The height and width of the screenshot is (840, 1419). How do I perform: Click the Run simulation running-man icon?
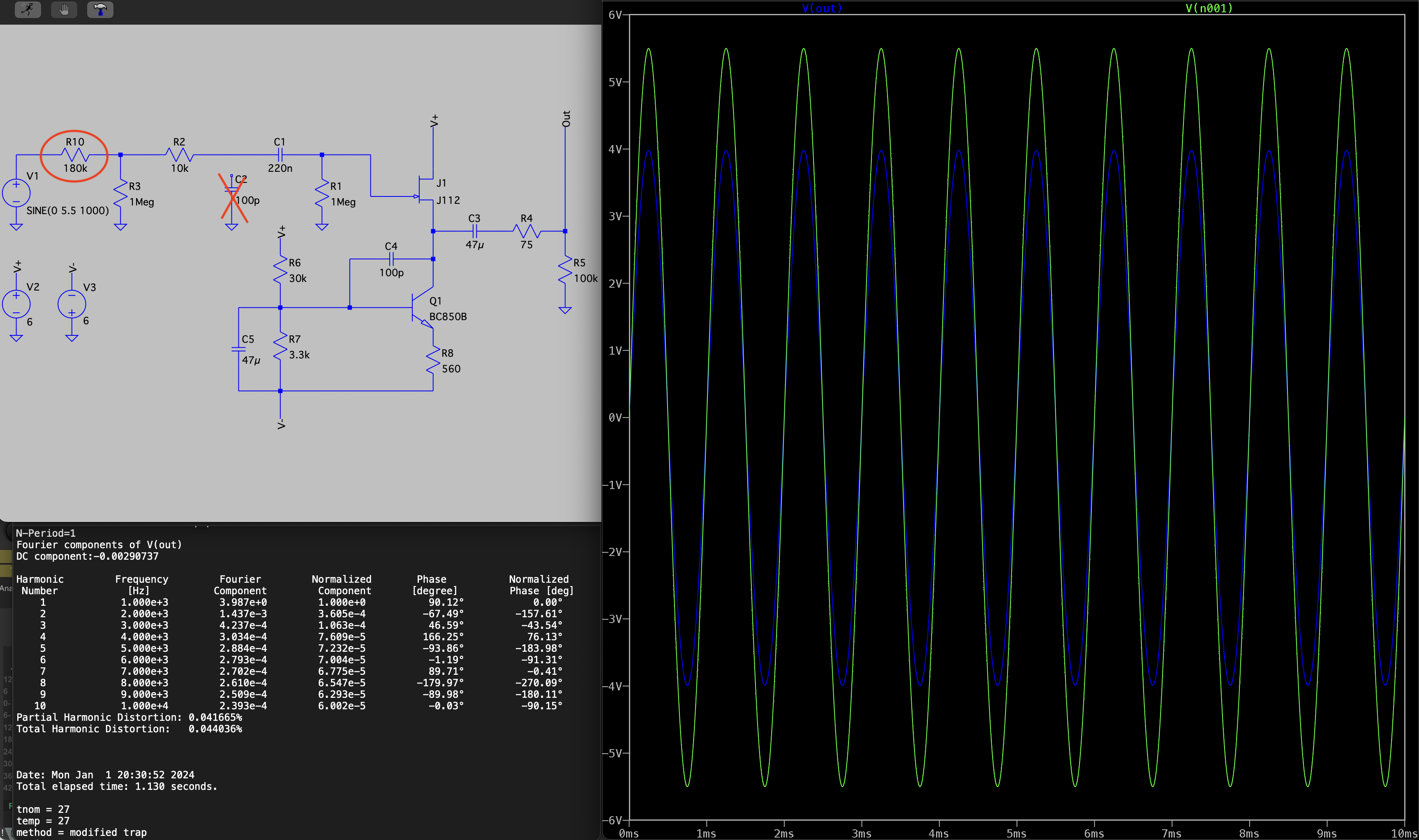[27, 9]
